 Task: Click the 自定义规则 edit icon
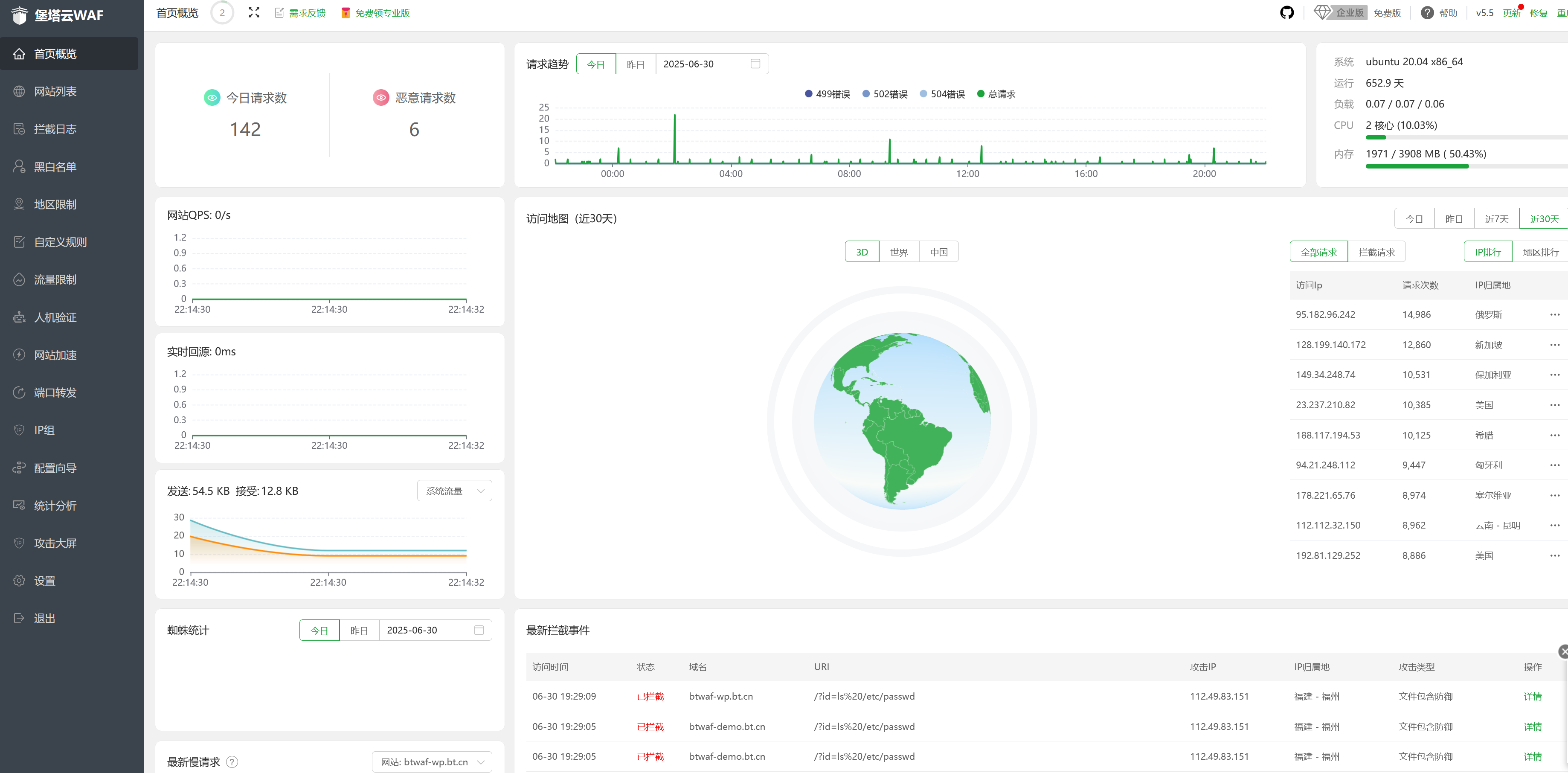pos(20,242)
